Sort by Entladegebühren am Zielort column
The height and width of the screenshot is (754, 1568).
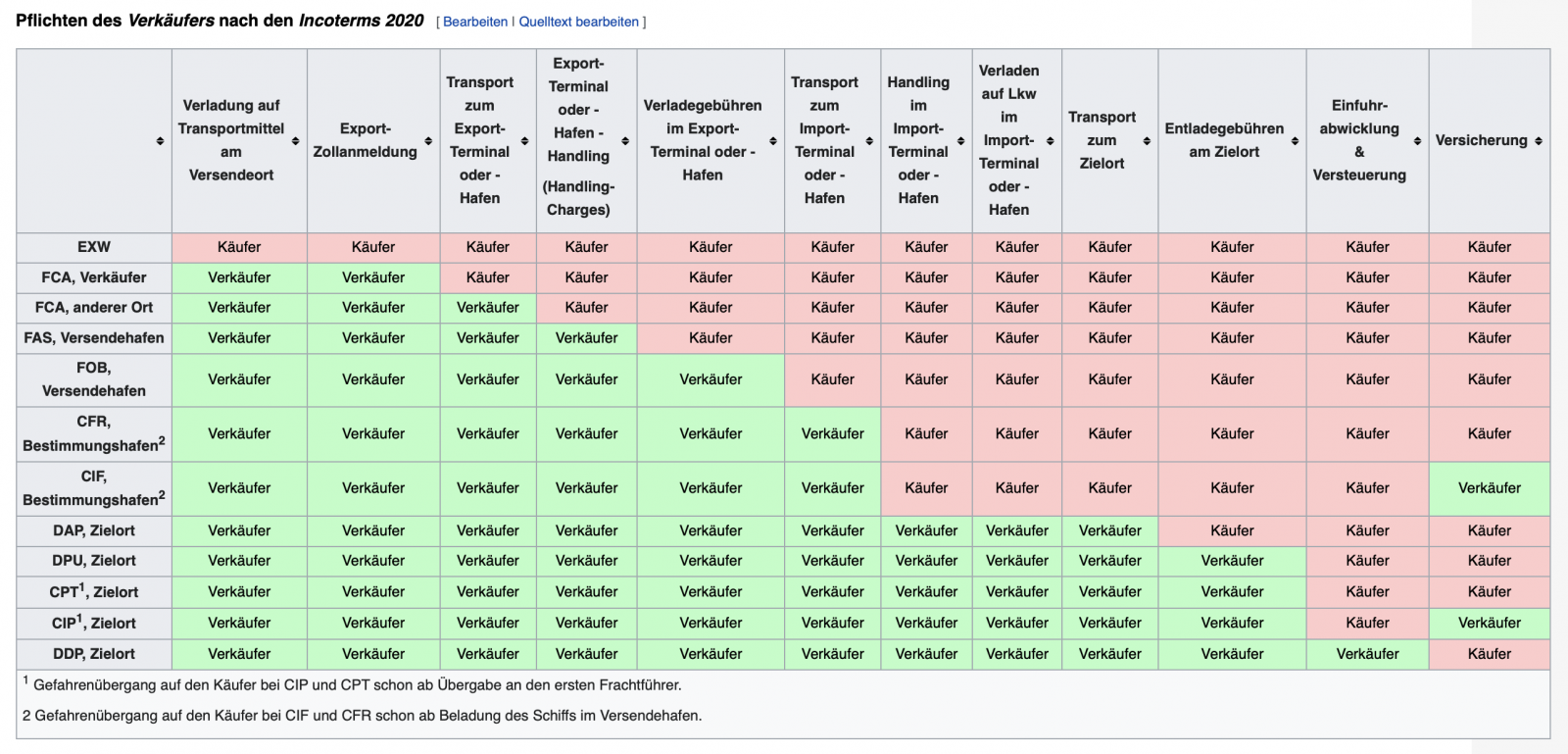pyautogui.click(x=1295, y=141)
